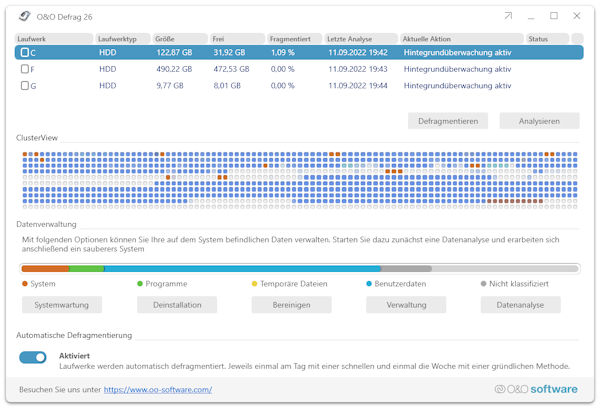Start the Datenanalyse
This screenshot has width=600, height=408.
click(x=520, y=305)
